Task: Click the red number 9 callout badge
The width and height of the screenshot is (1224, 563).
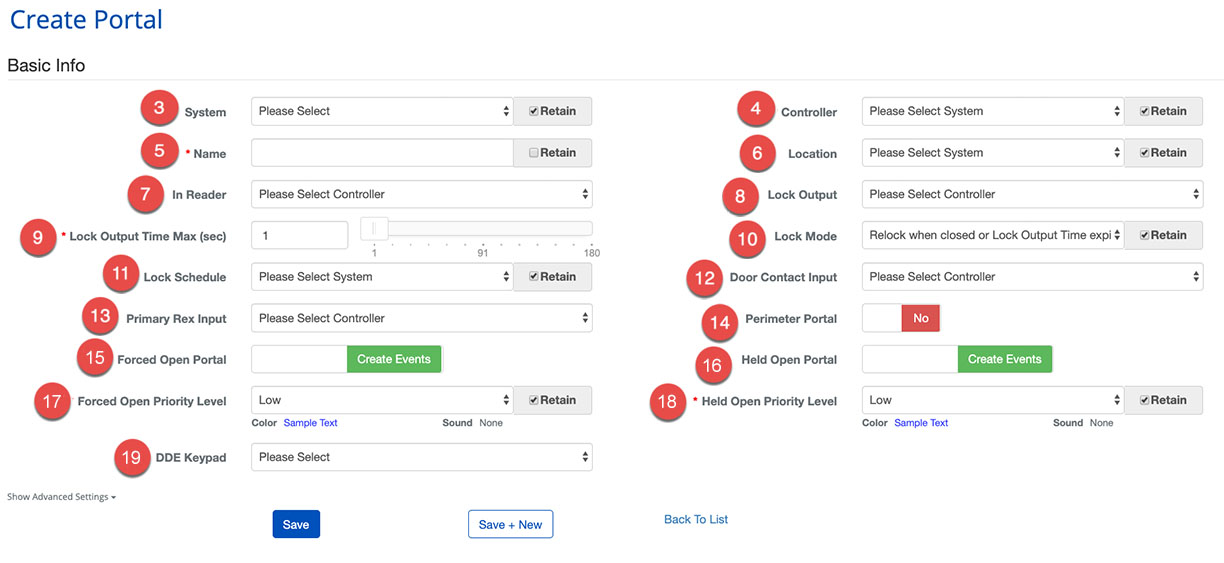Action: click(38, 237)
